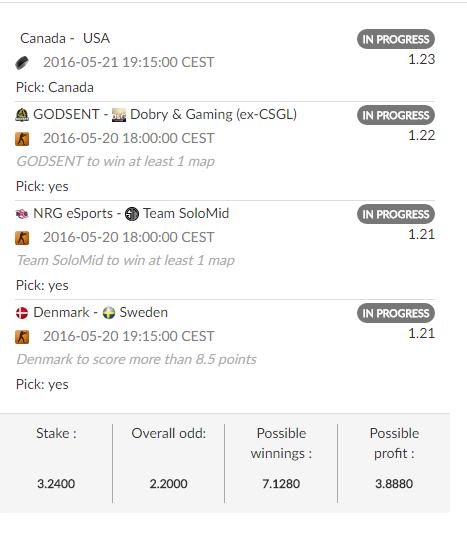Click the GODSENT team logo
Viewport: 467px width, 541px height.
(x=22, y=115)
